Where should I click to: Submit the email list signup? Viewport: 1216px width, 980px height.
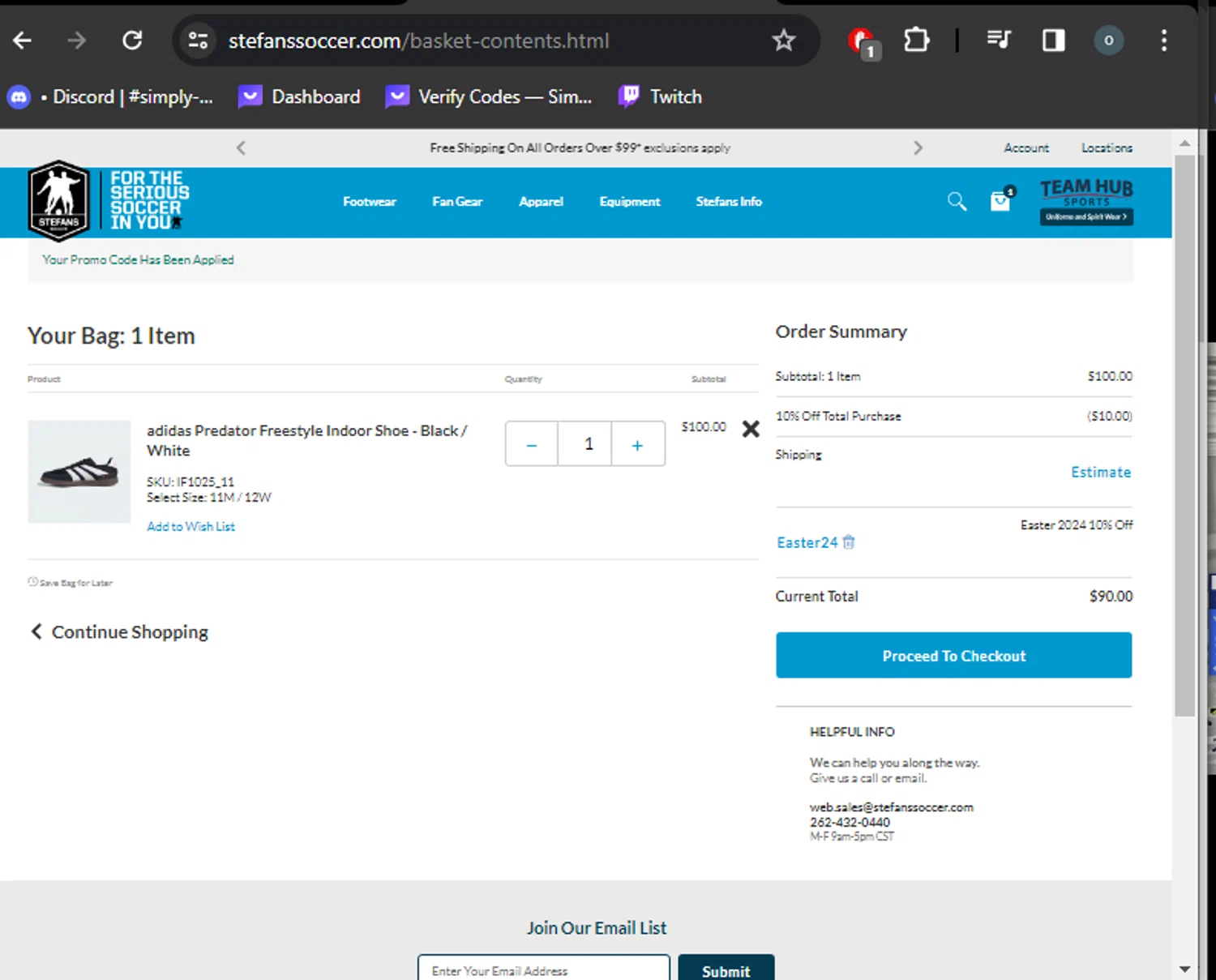(x=726, y=969)
